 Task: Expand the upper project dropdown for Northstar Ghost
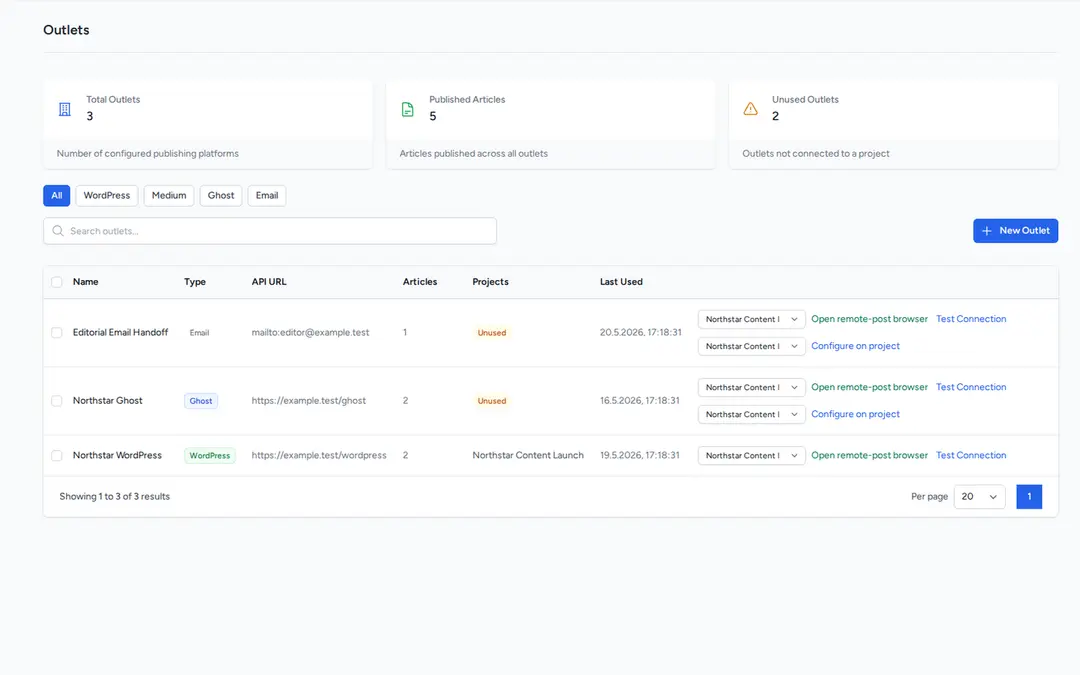(751, 387)
